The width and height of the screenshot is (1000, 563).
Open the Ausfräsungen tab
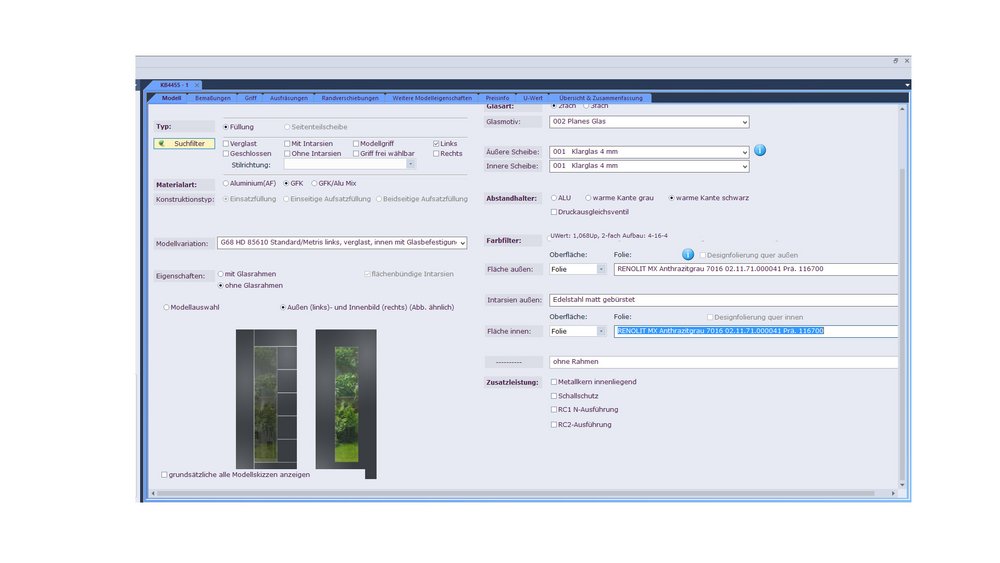288,98
